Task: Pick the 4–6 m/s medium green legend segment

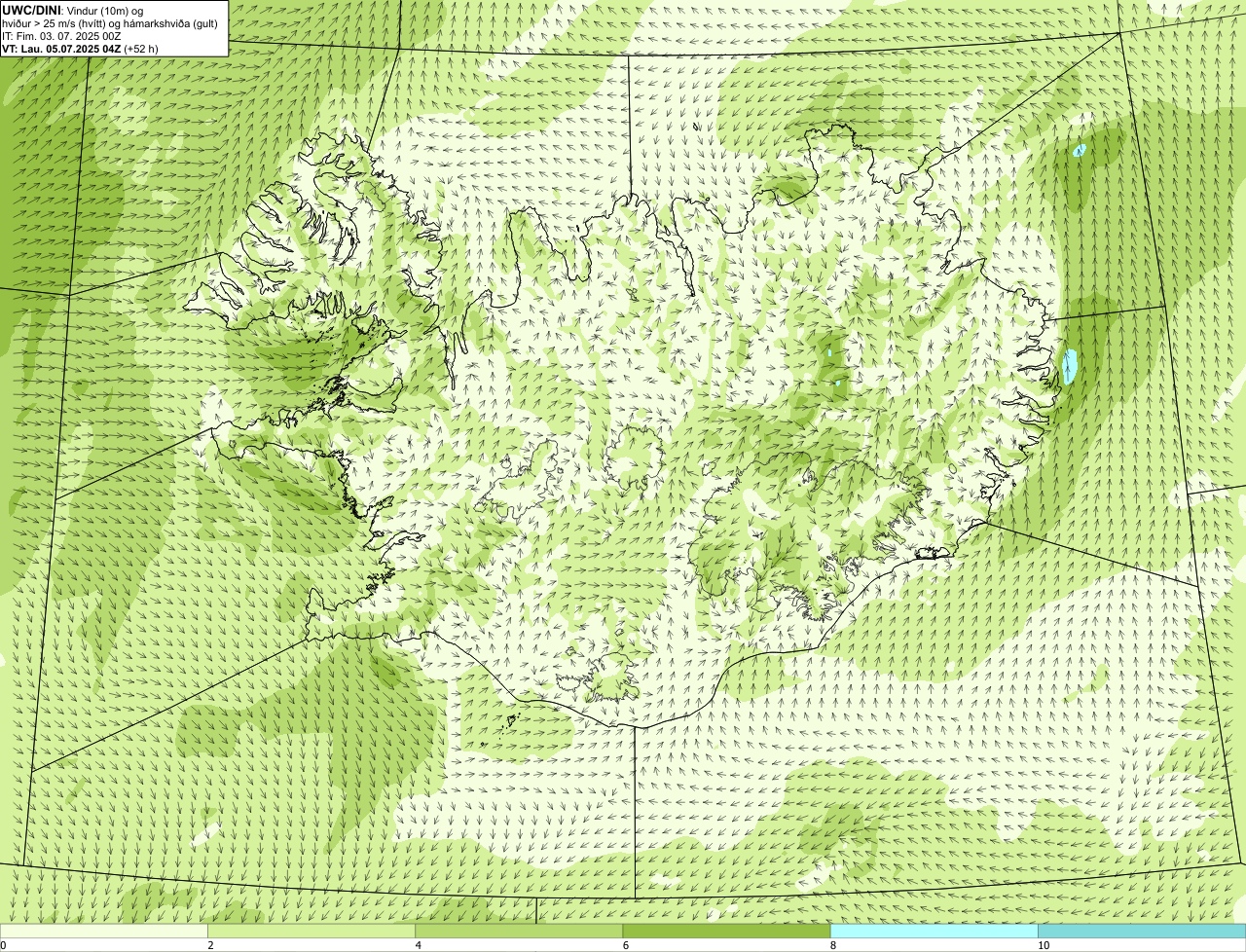Action: (x=519, y=931)
